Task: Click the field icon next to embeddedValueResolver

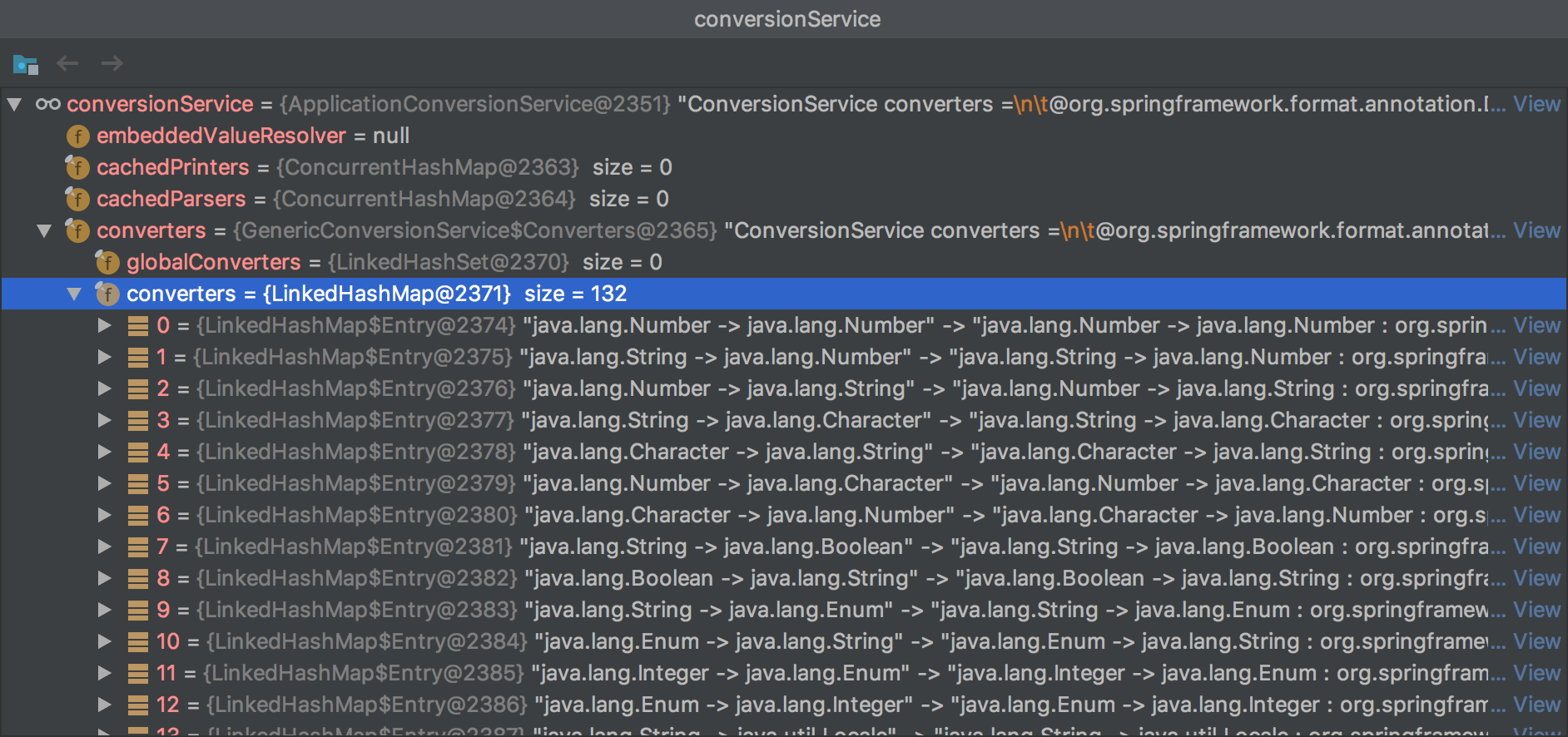Action: pyautogui.click(x=77, y=136)
